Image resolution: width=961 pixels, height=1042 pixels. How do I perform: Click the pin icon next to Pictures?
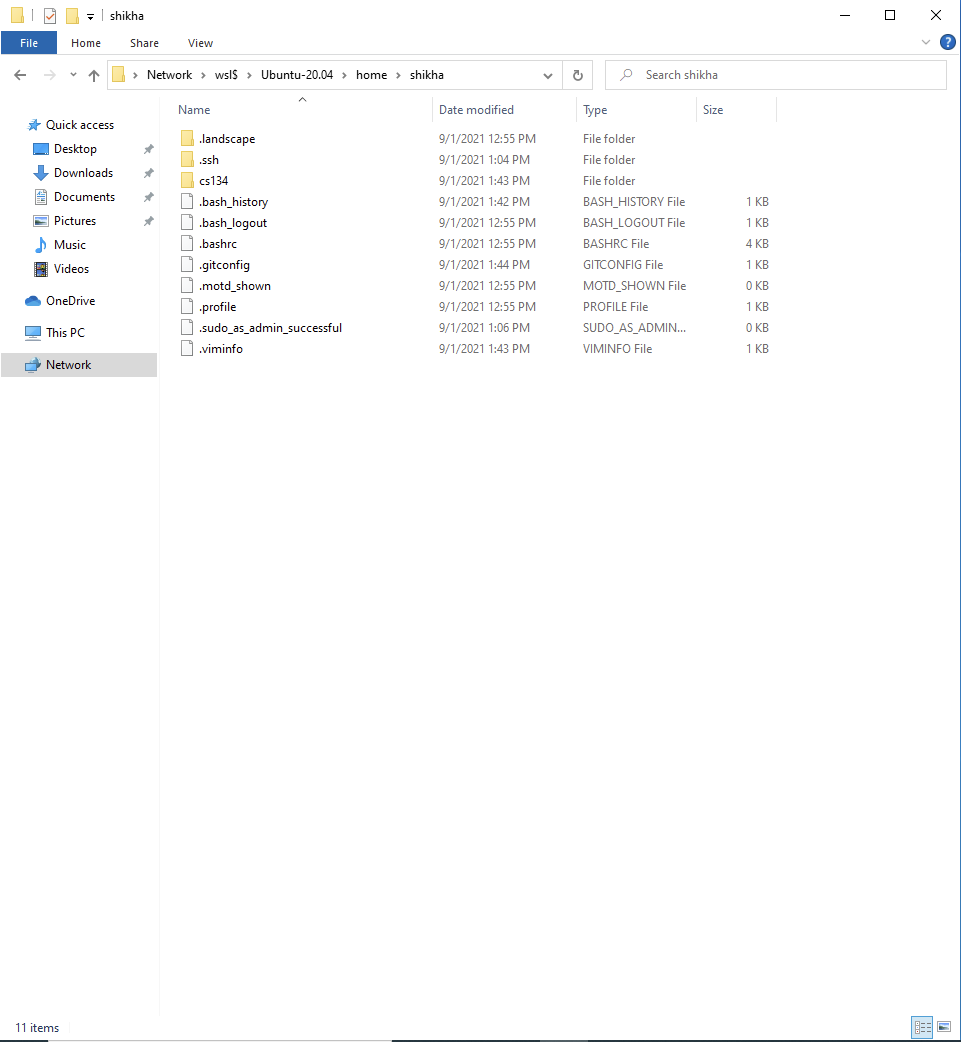tap(149, 221)
